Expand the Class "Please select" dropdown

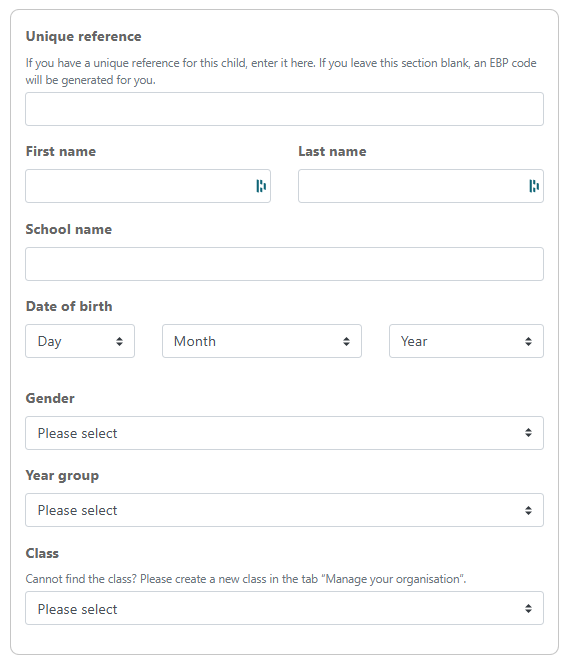pos(285,608)
